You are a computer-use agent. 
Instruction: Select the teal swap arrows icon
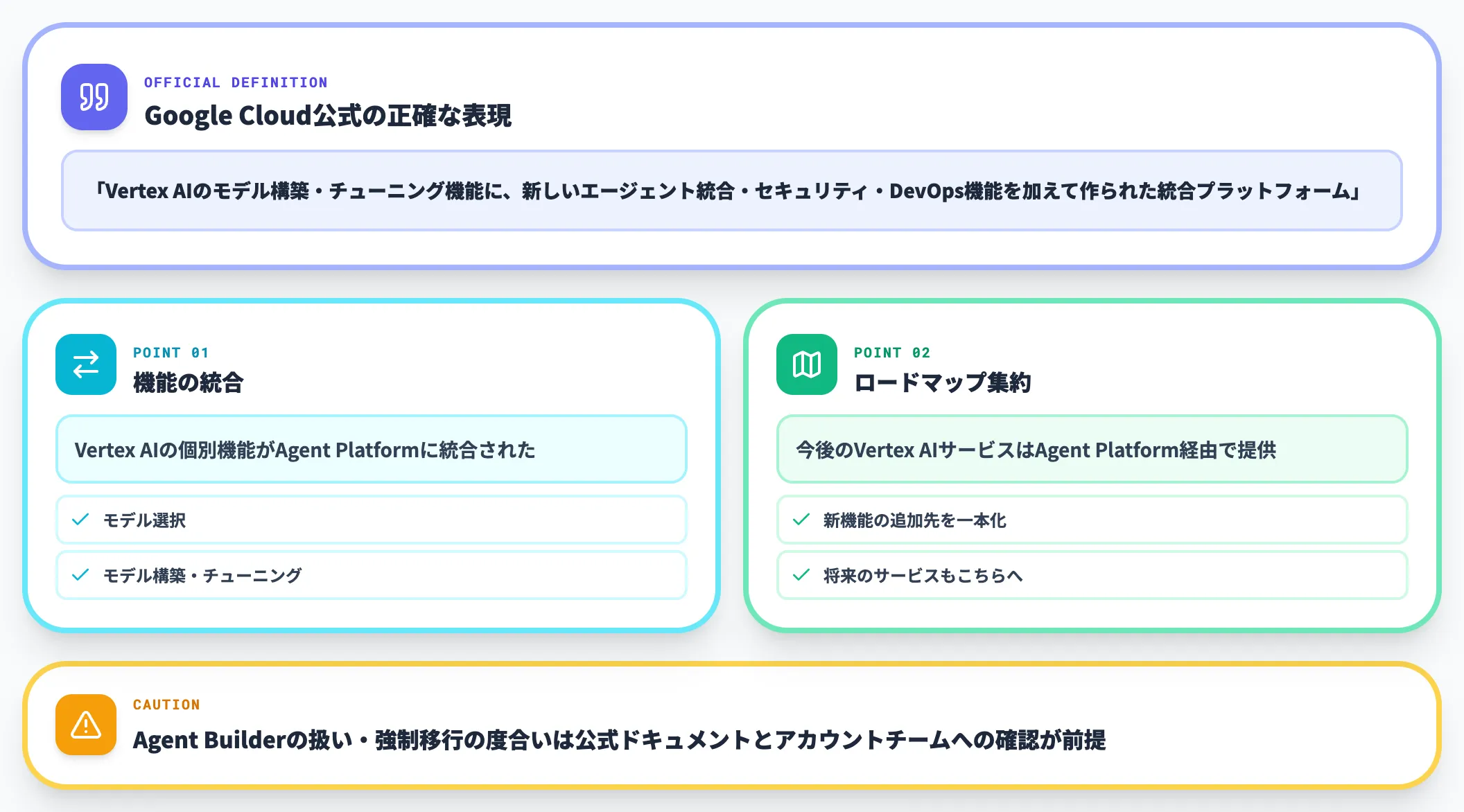[85, 364]
